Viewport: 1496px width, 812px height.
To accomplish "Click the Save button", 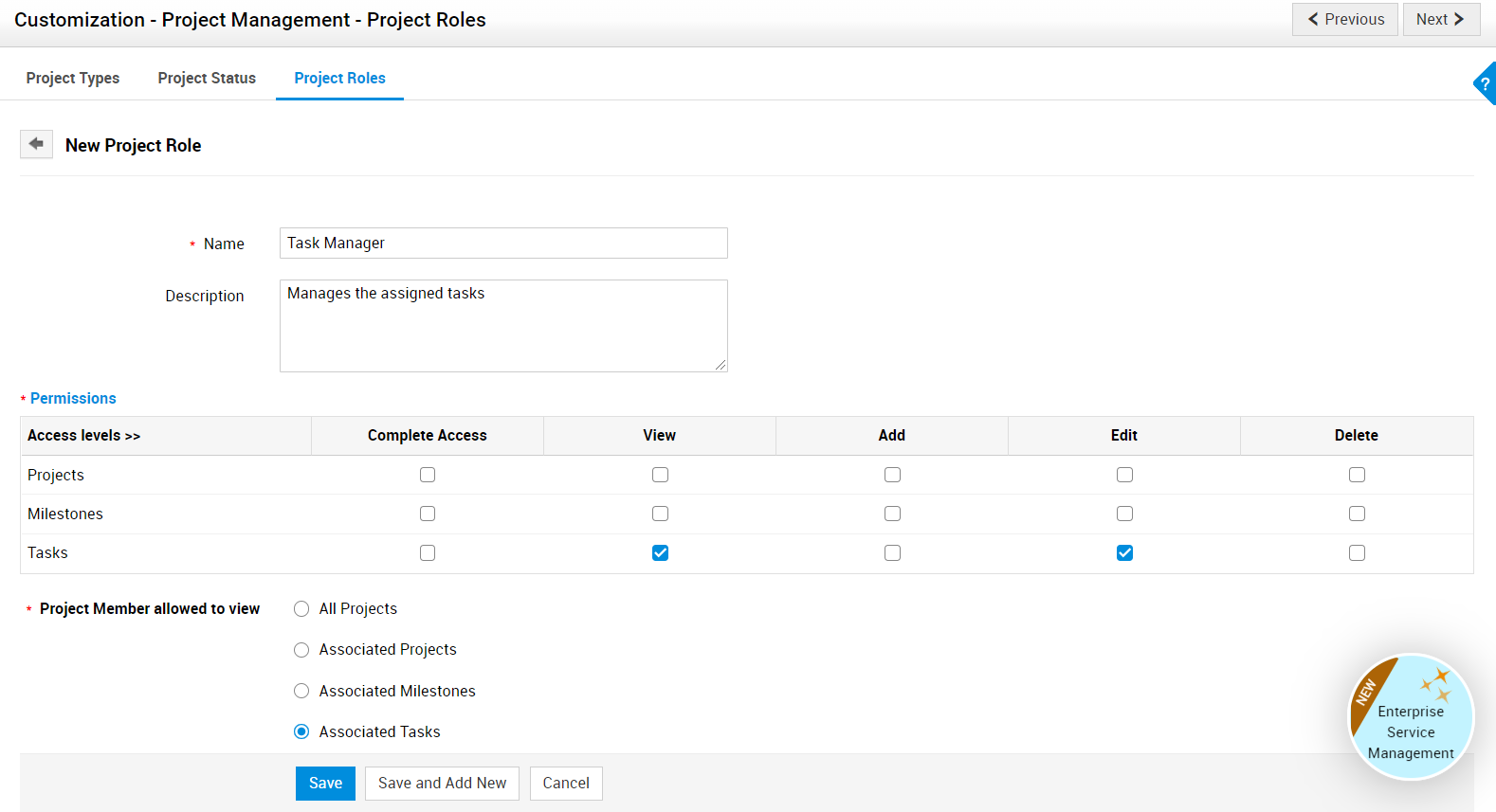I will (x=325, y=783).
